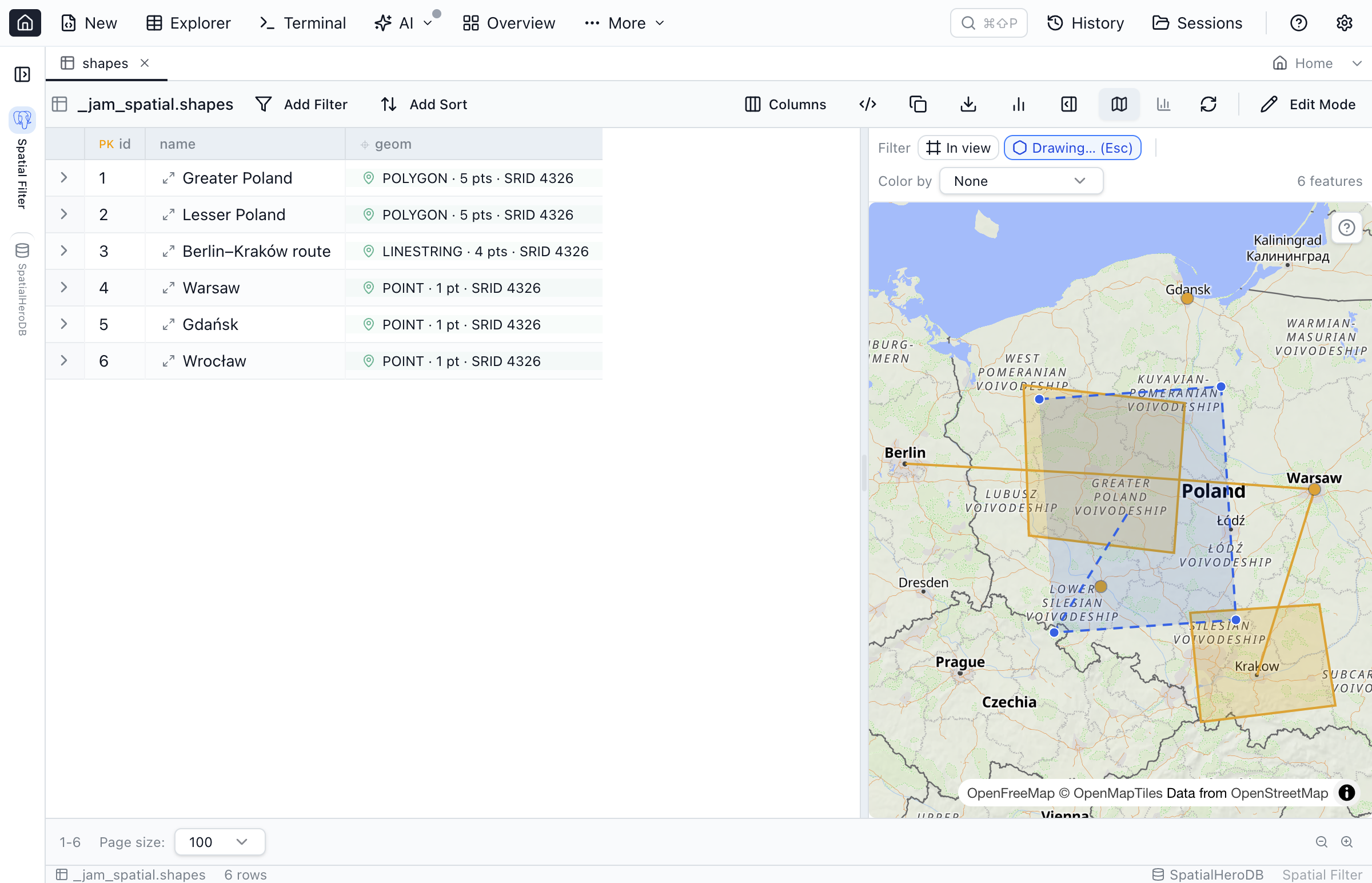Open the Terminal
The image size is (1372, 883).
point(302,23)
